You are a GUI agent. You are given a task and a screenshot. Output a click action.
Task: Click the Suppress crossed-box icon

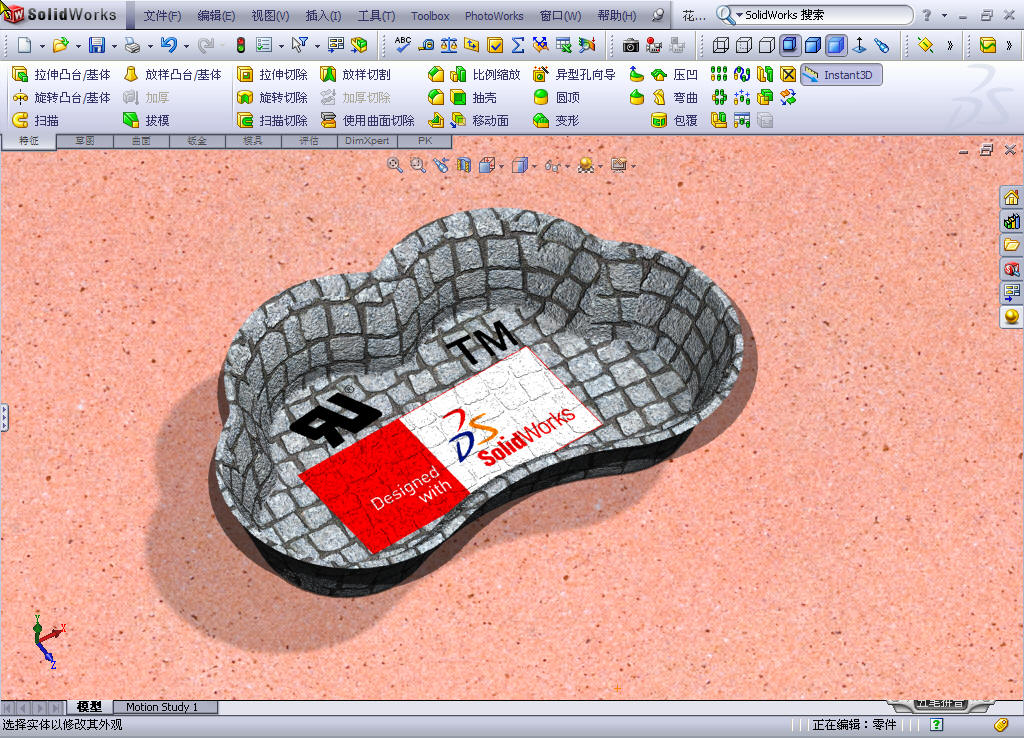tap(788, 74)
